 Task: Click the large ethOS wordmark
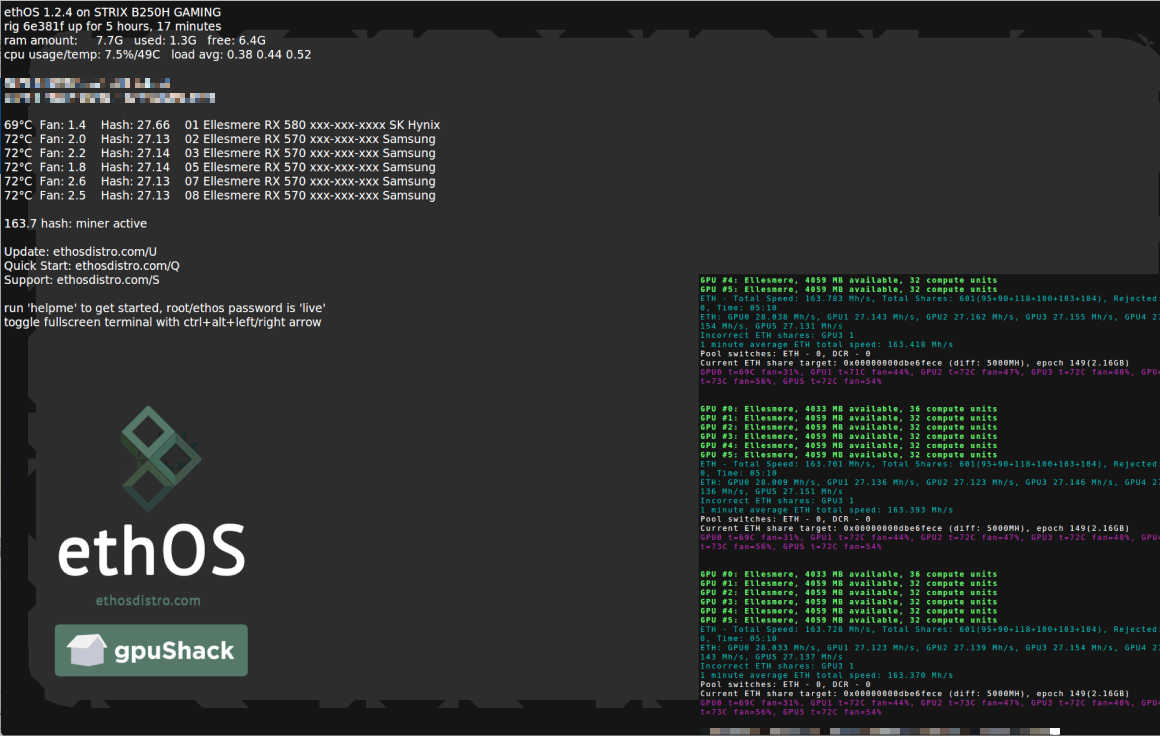[152, 550]
